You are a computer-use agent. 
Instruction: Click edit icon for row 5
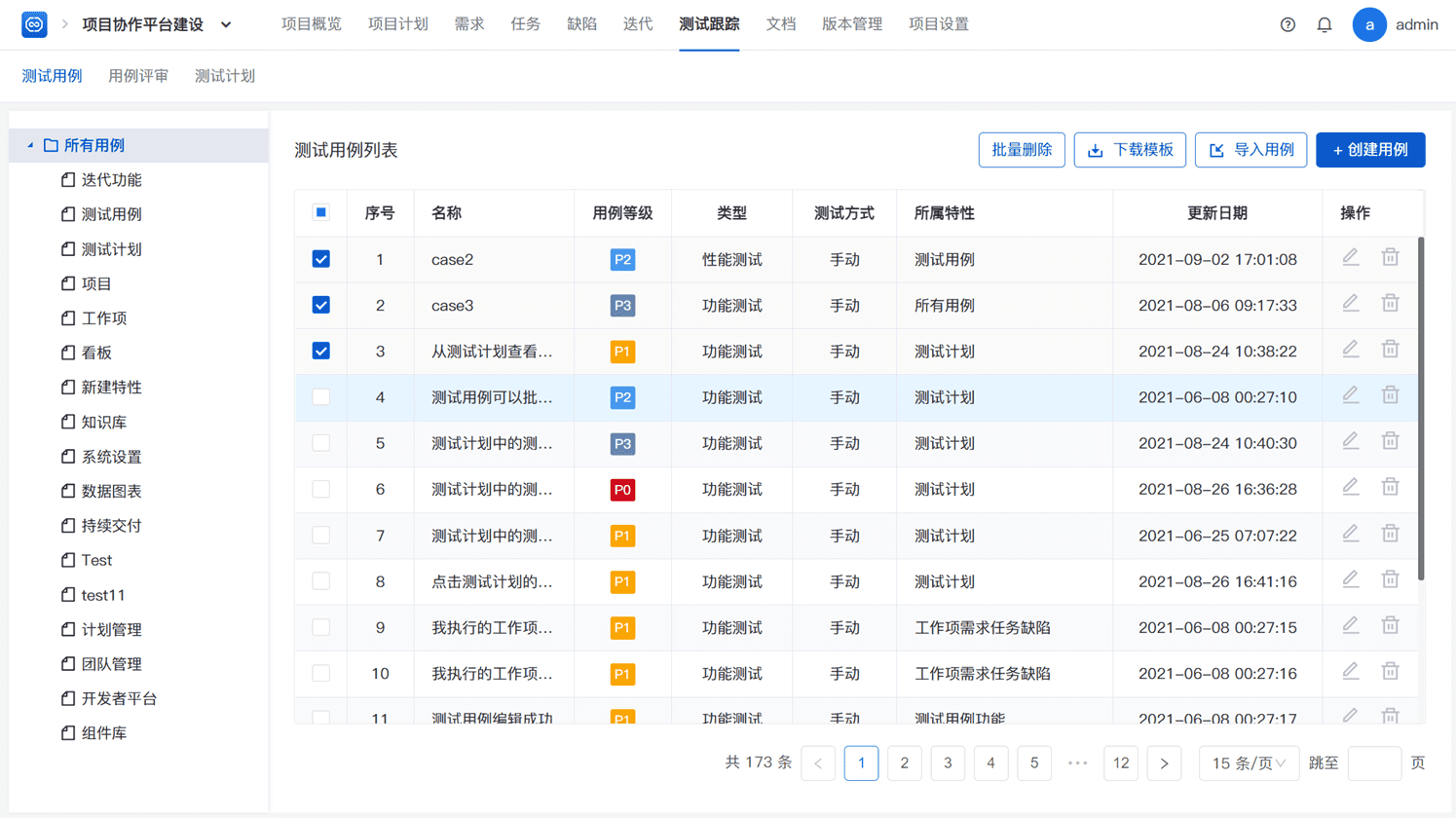tap(1350, 441)
